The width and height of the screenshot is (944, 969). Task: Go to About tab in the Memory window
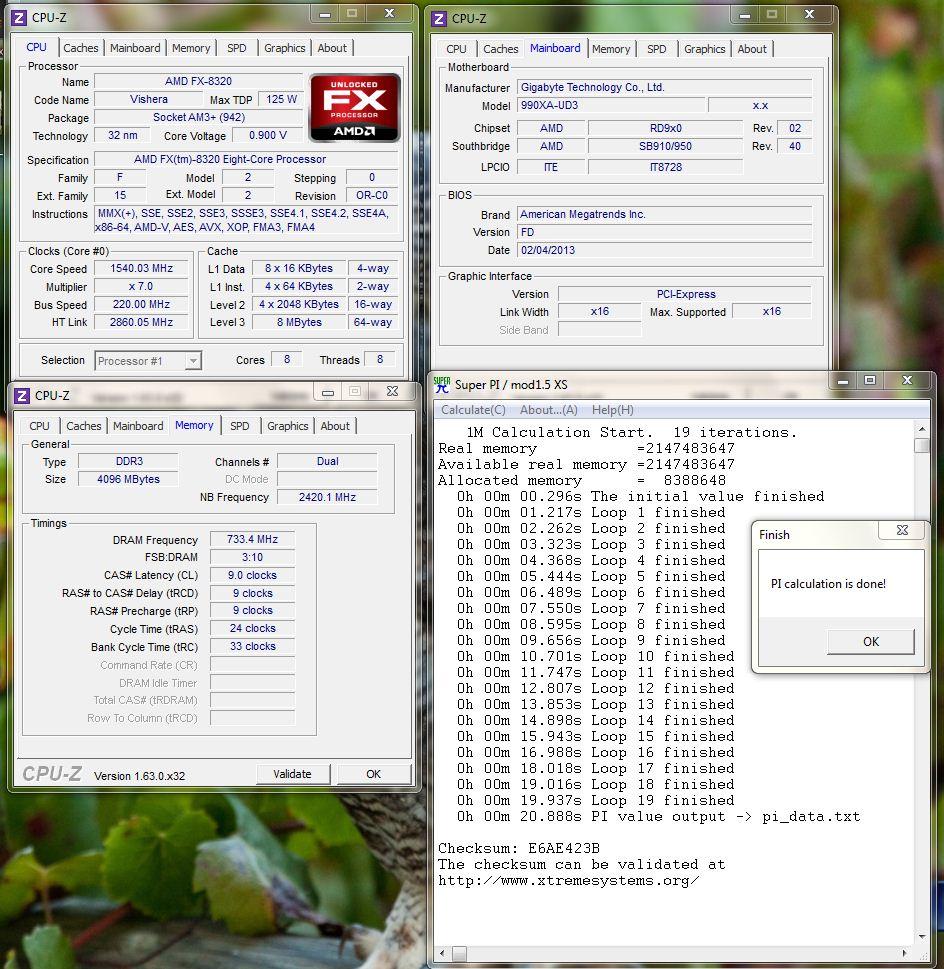tap(335, 426)
